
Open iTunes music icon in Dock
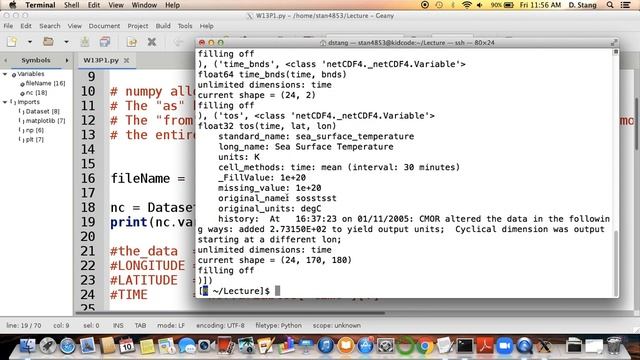(x=326, y=346)
